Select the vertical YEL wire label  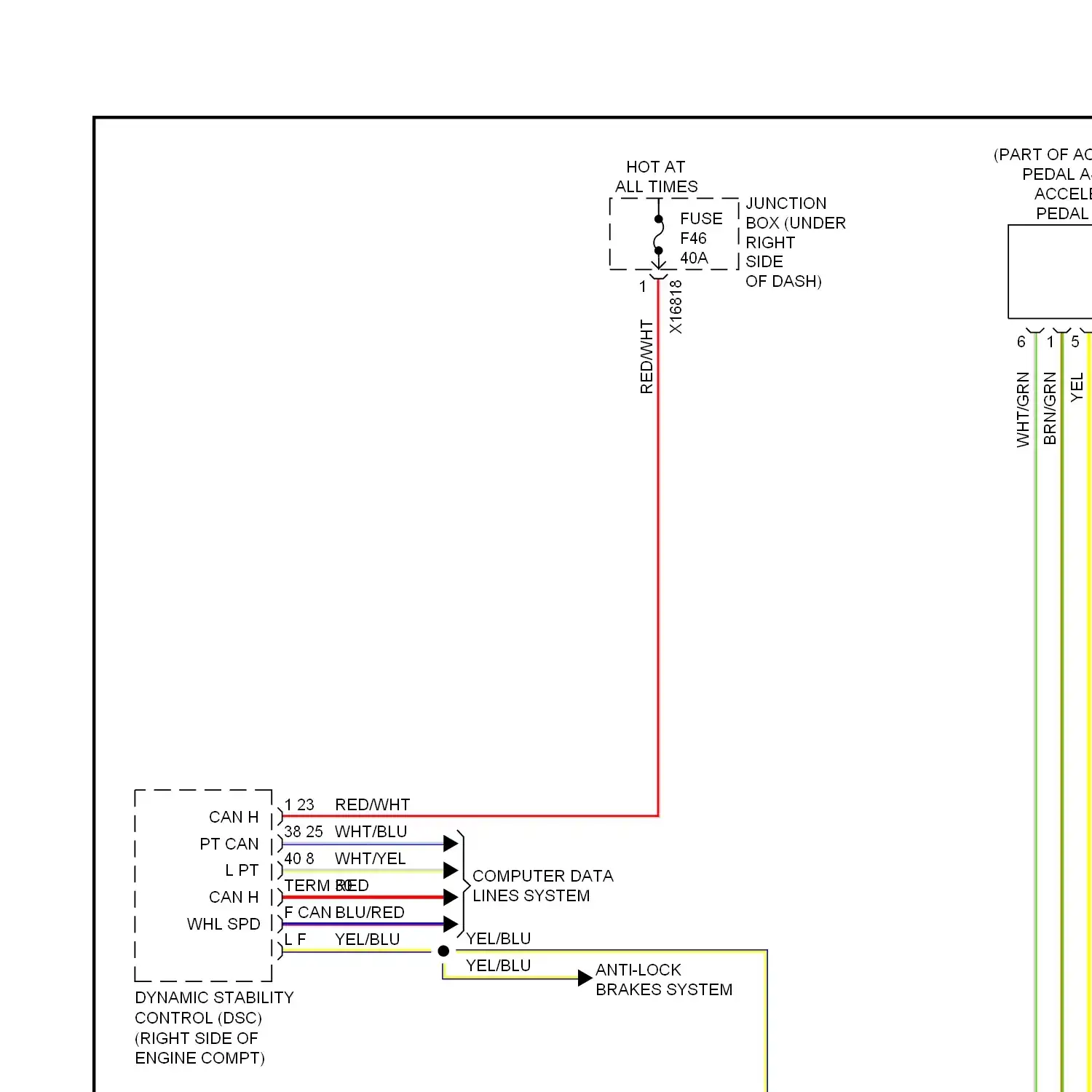[1077, 387]
